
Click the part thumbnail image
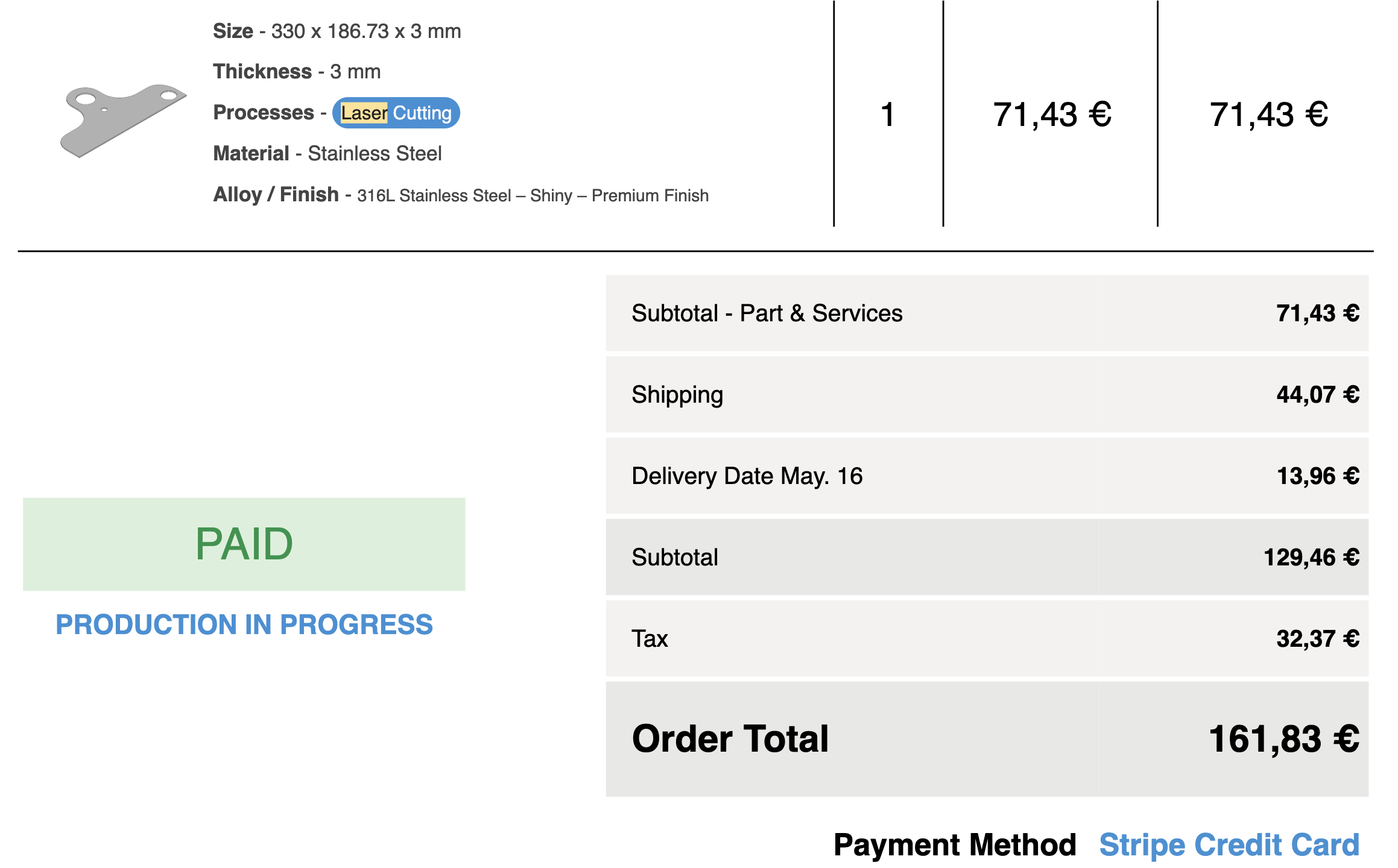[123, 121]
